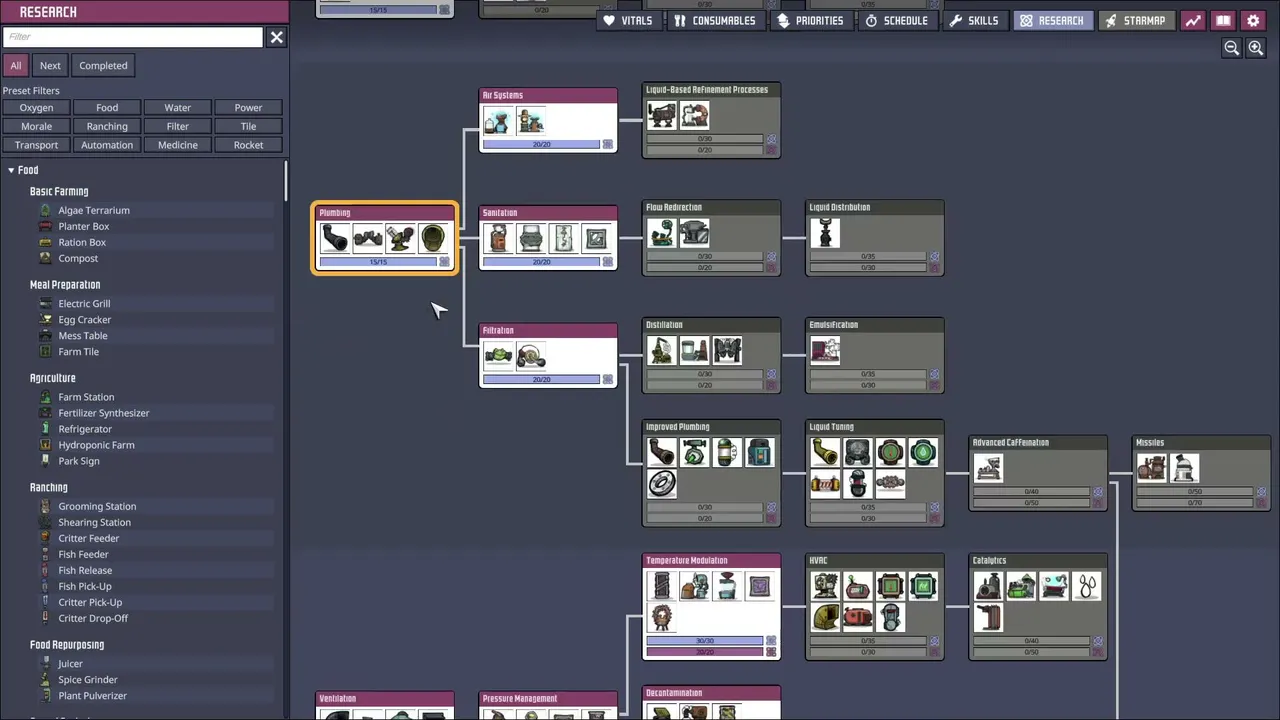The height and width of the screenshot is (720, 1280).
Task: Open the Starmap tab
Action: 1135,20
